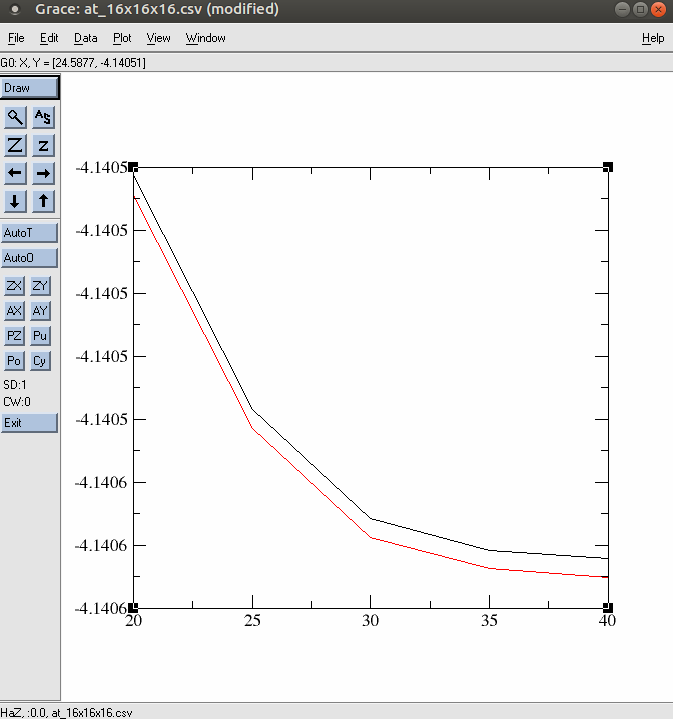This screenshot has width=673, height=719.
Task: Open the Data menu
Action: (x=86, y=38)
